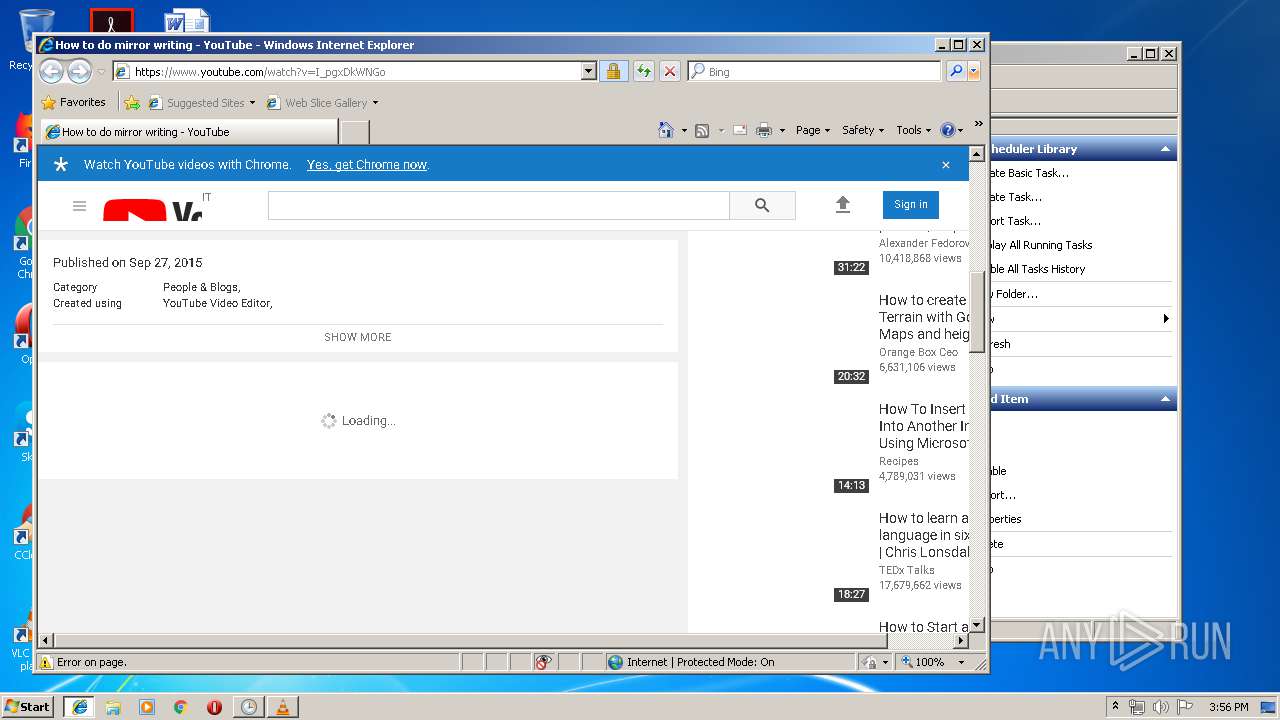The image size is (1280, 720).
Task: Click the Internet Explorer taskbar icon
Action: coord(79,706)
